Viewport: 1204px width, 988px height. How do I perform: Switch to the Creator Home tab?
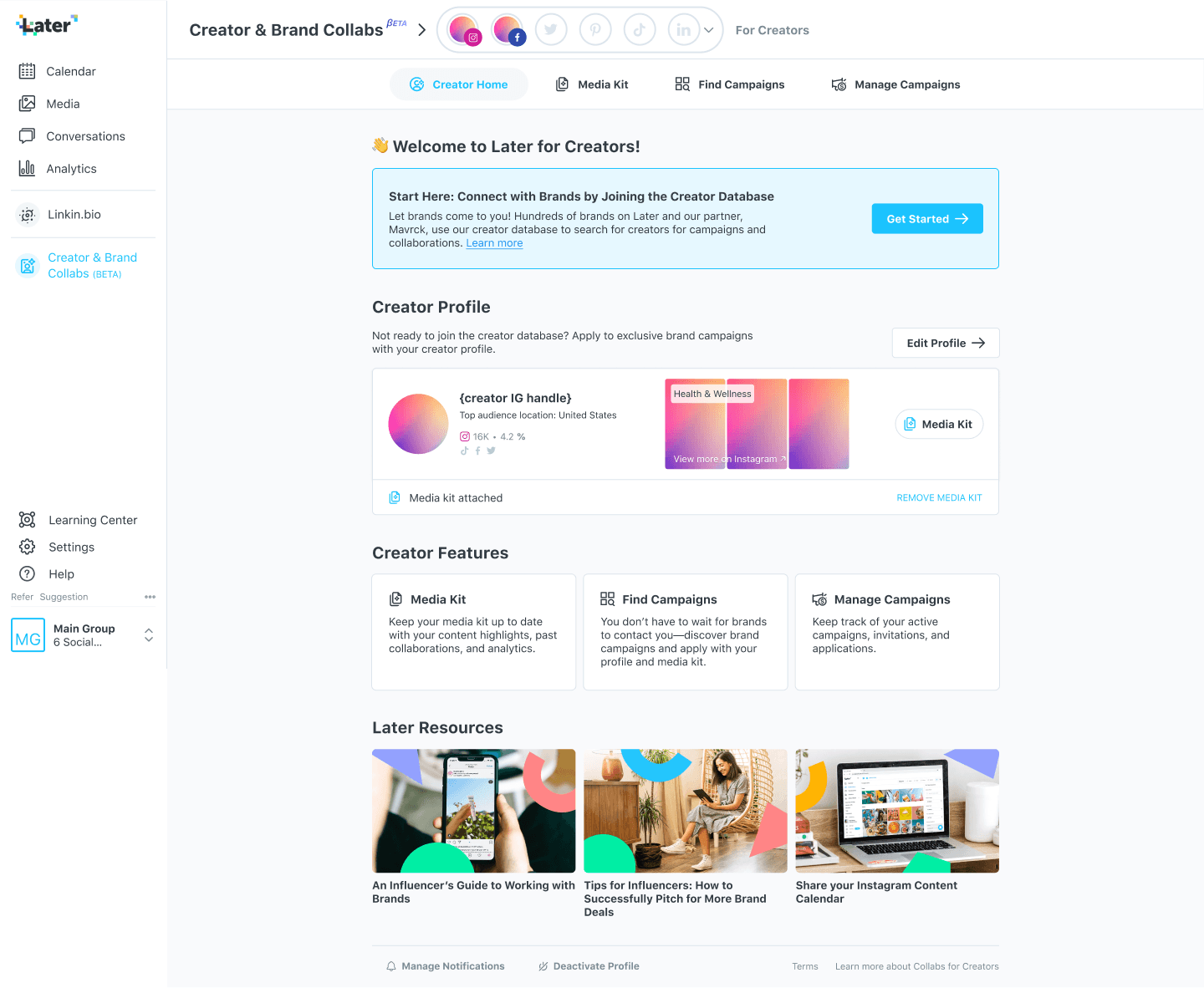pos(459,84)
